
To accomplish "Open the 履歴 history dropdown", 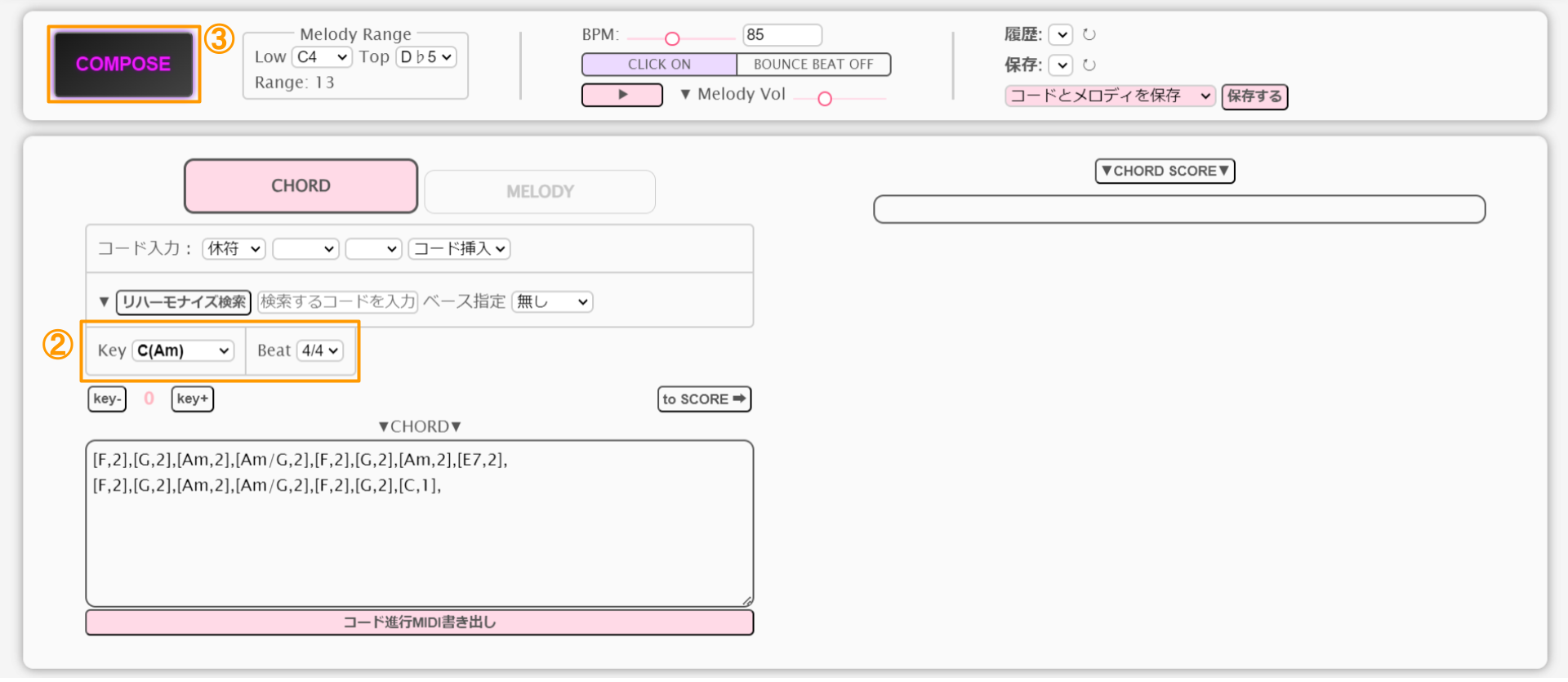I will 1060,34.
